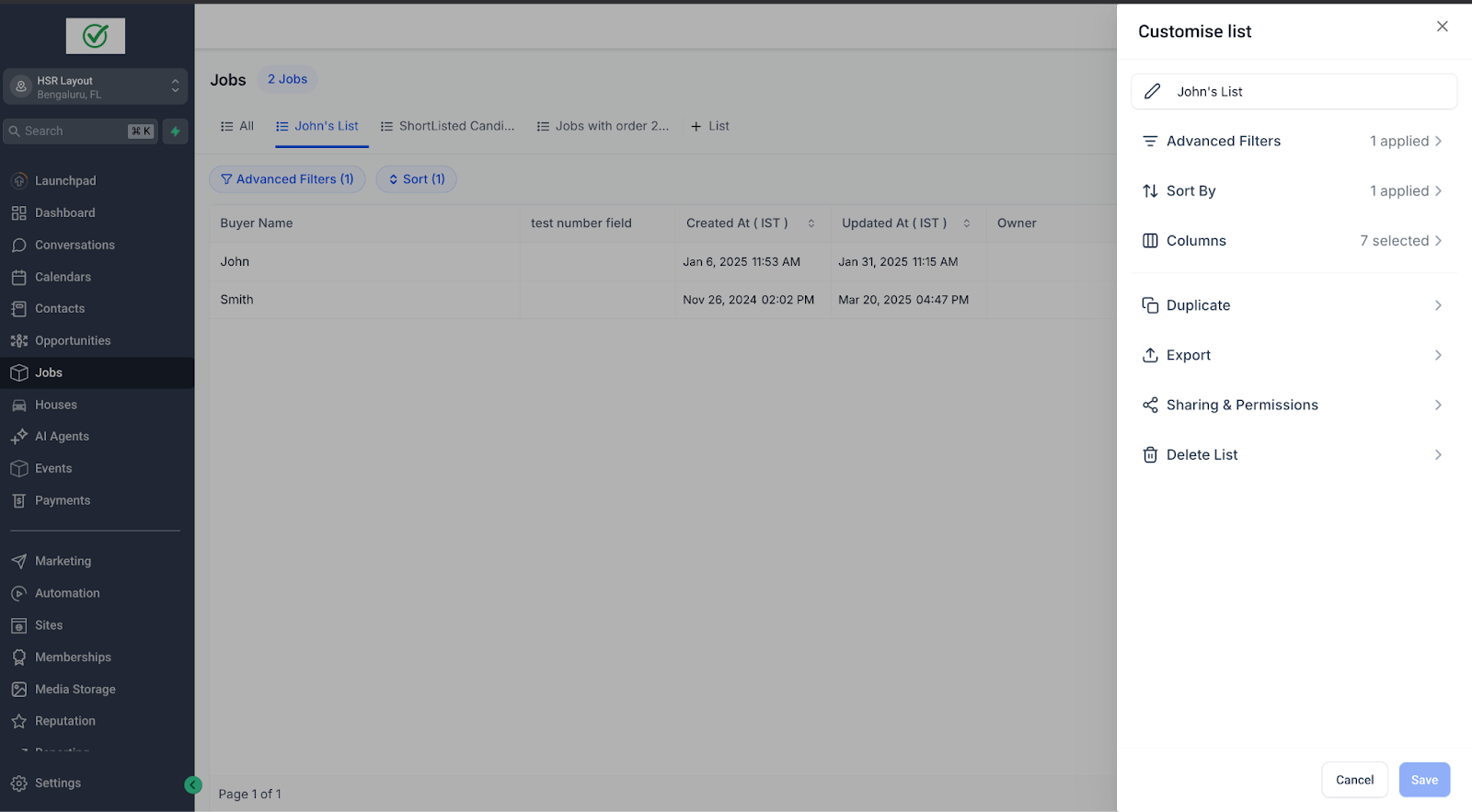The width and height of the screenshot is (1472, 812).
Task: Open the Delete List chevron
Action: 1438,455
